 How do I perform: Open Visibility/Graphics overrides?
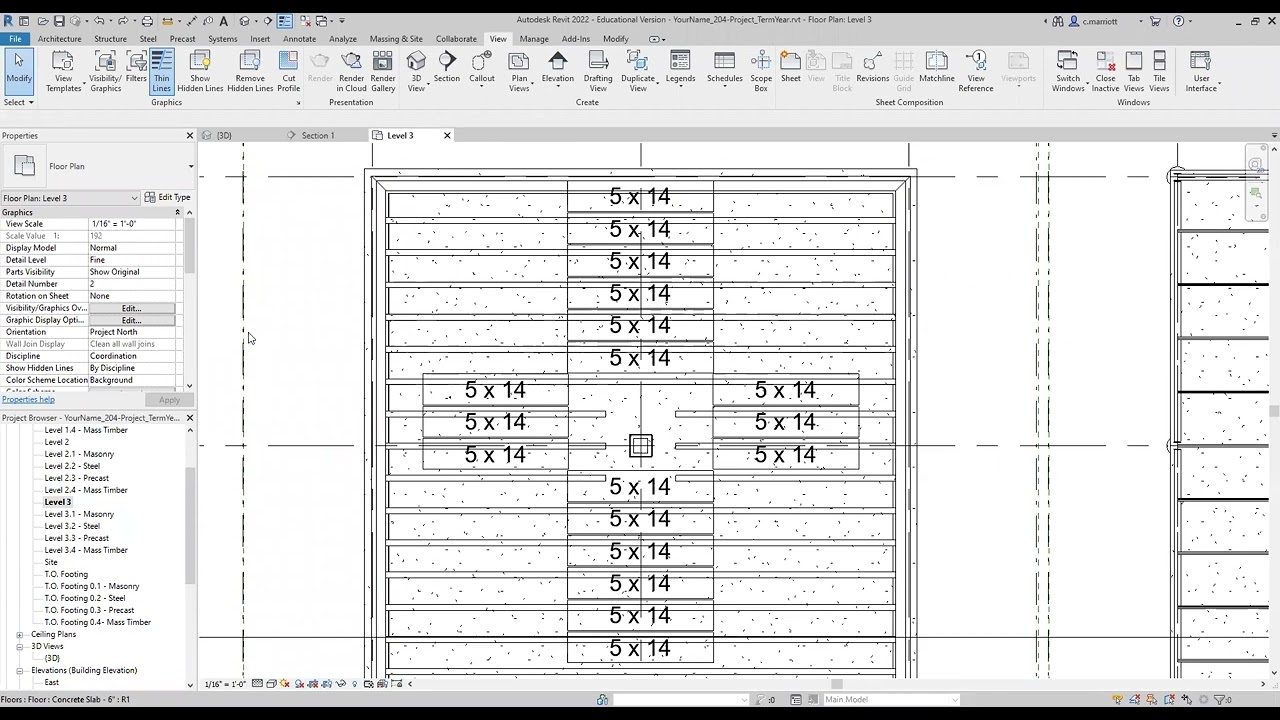[x=105, y=70]
